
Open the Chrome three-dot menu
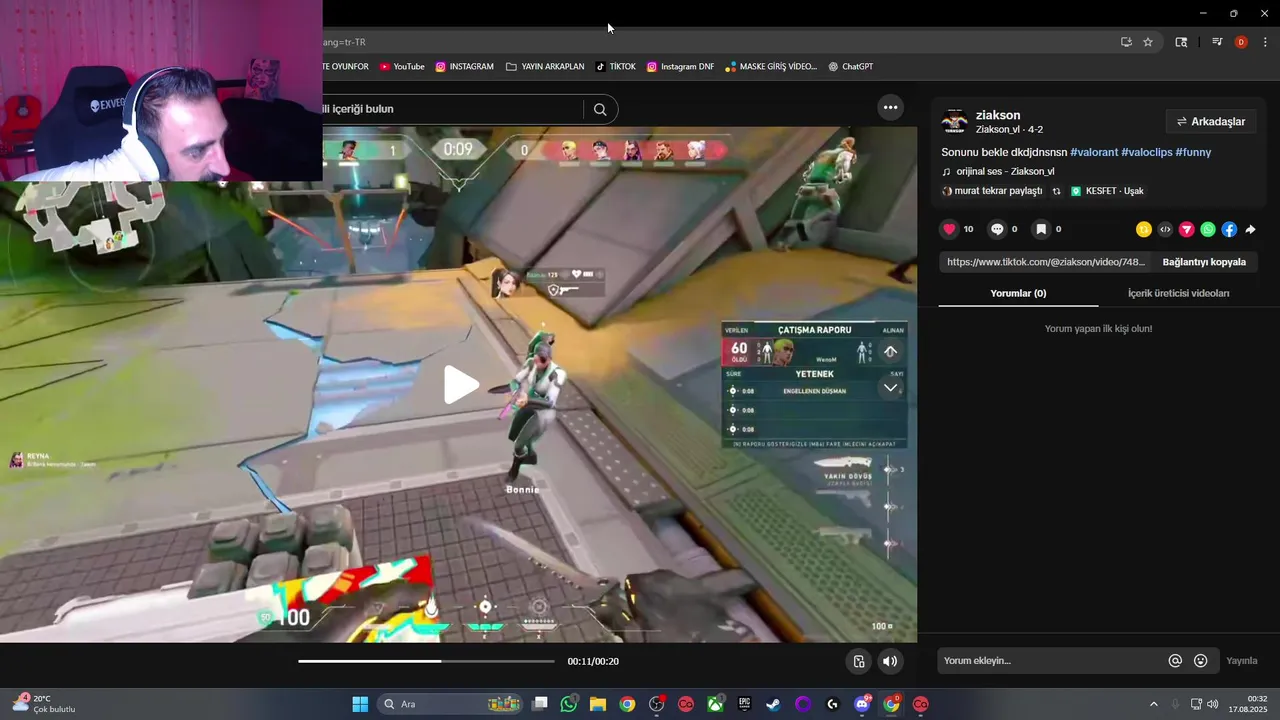[1264, 42]
